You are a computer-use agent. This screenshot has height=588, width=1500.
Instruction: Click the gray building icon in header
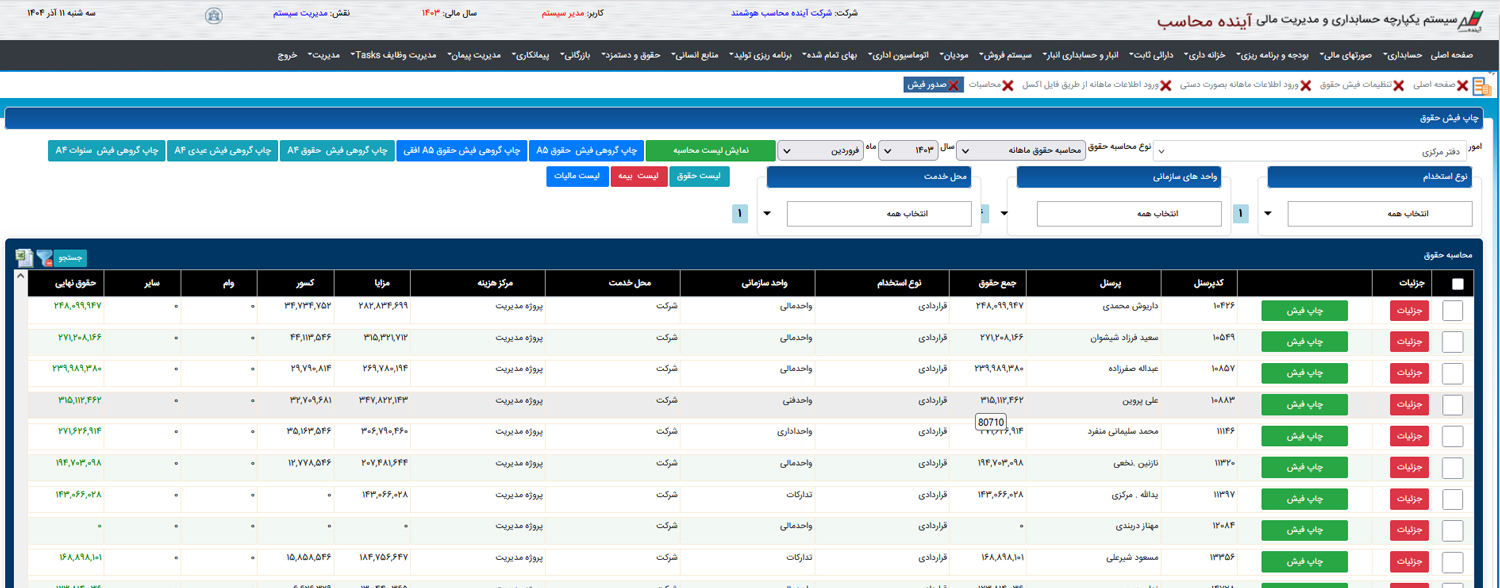(x=213, y=15)
